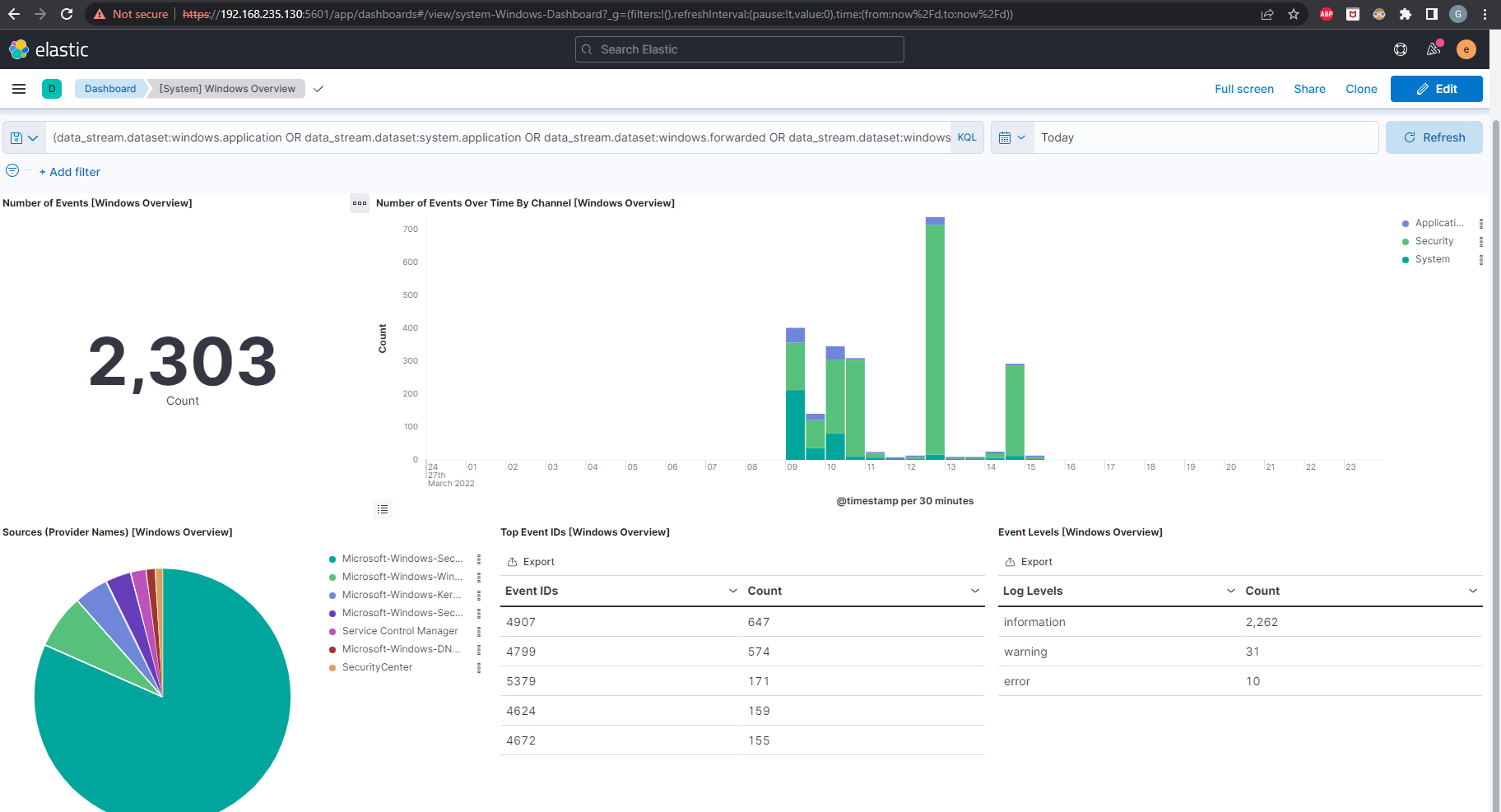The image size is (1501, 812).
Task: Open the help menu icon
Action: [1401, 49]
